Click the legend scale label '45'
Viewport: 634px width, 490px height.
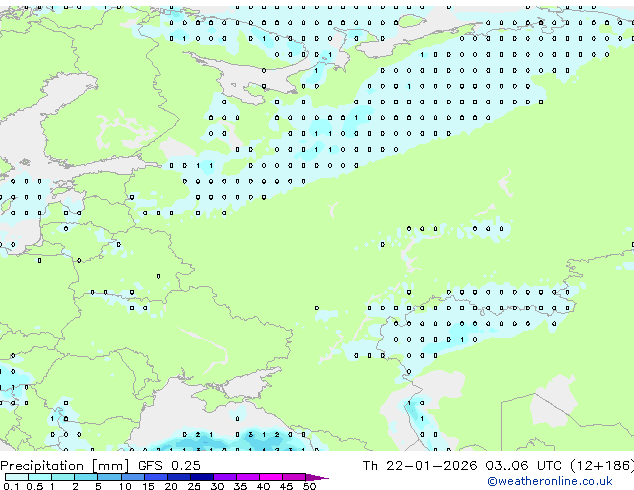pyautogui.click(x=286, y=486)
